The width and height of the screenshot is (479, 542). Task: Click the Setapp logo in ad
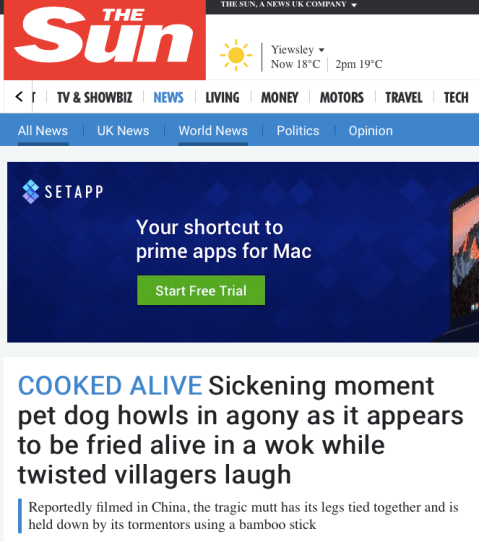click(x=63, y=191)
